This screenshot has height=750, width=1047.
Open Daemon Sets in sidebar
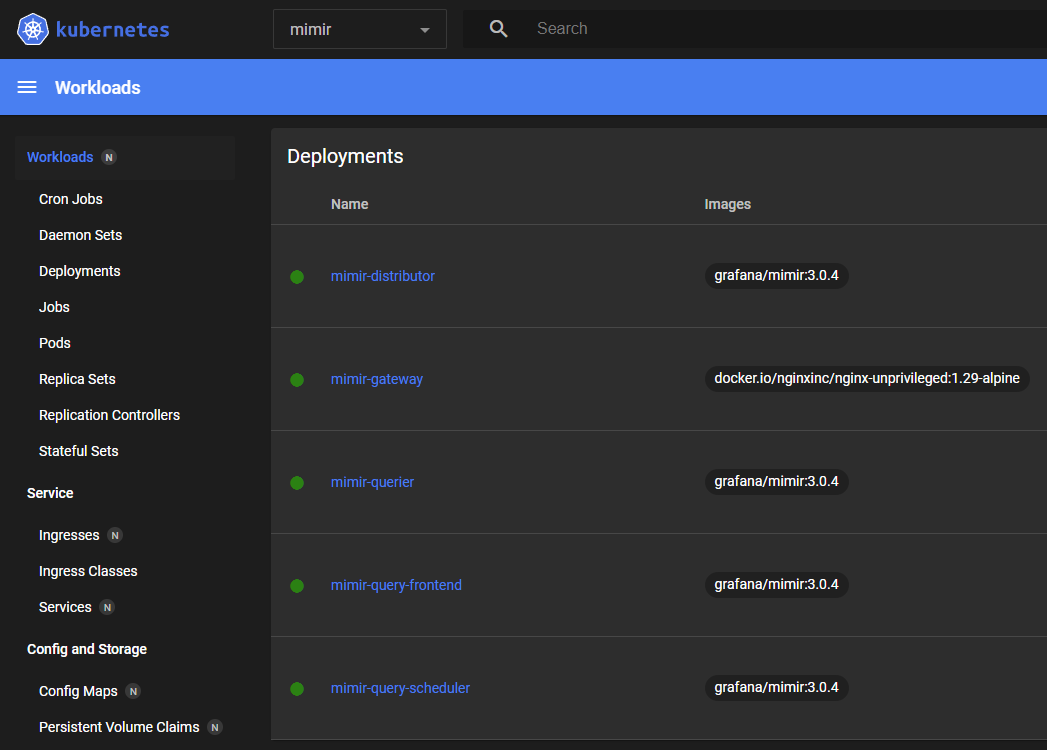point(81,235)
